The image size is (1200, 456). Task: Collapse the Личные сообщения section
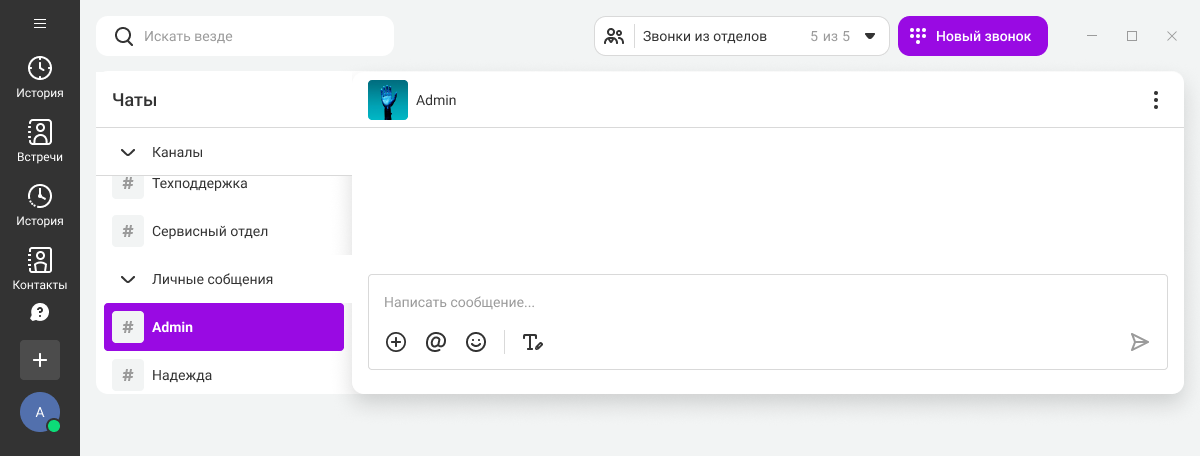128,280
